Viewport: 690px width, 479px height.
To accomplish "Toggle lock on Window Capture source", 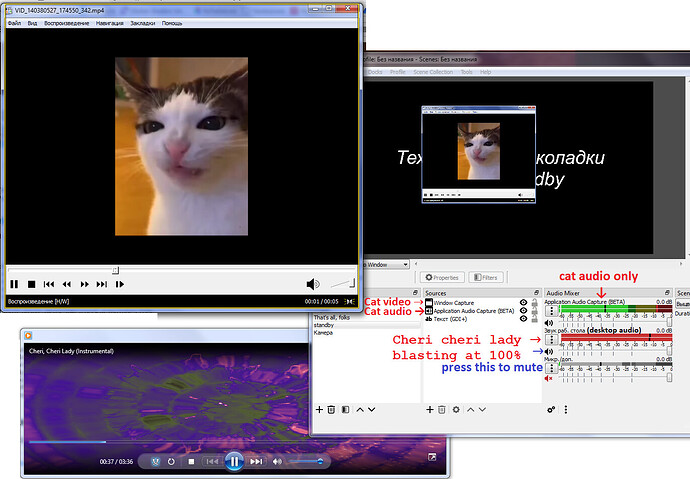I will point(535,303).
